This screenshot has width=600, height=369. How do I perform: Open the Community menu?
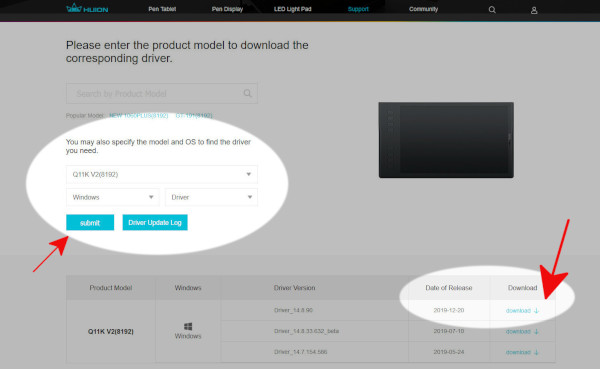[423, 9]
